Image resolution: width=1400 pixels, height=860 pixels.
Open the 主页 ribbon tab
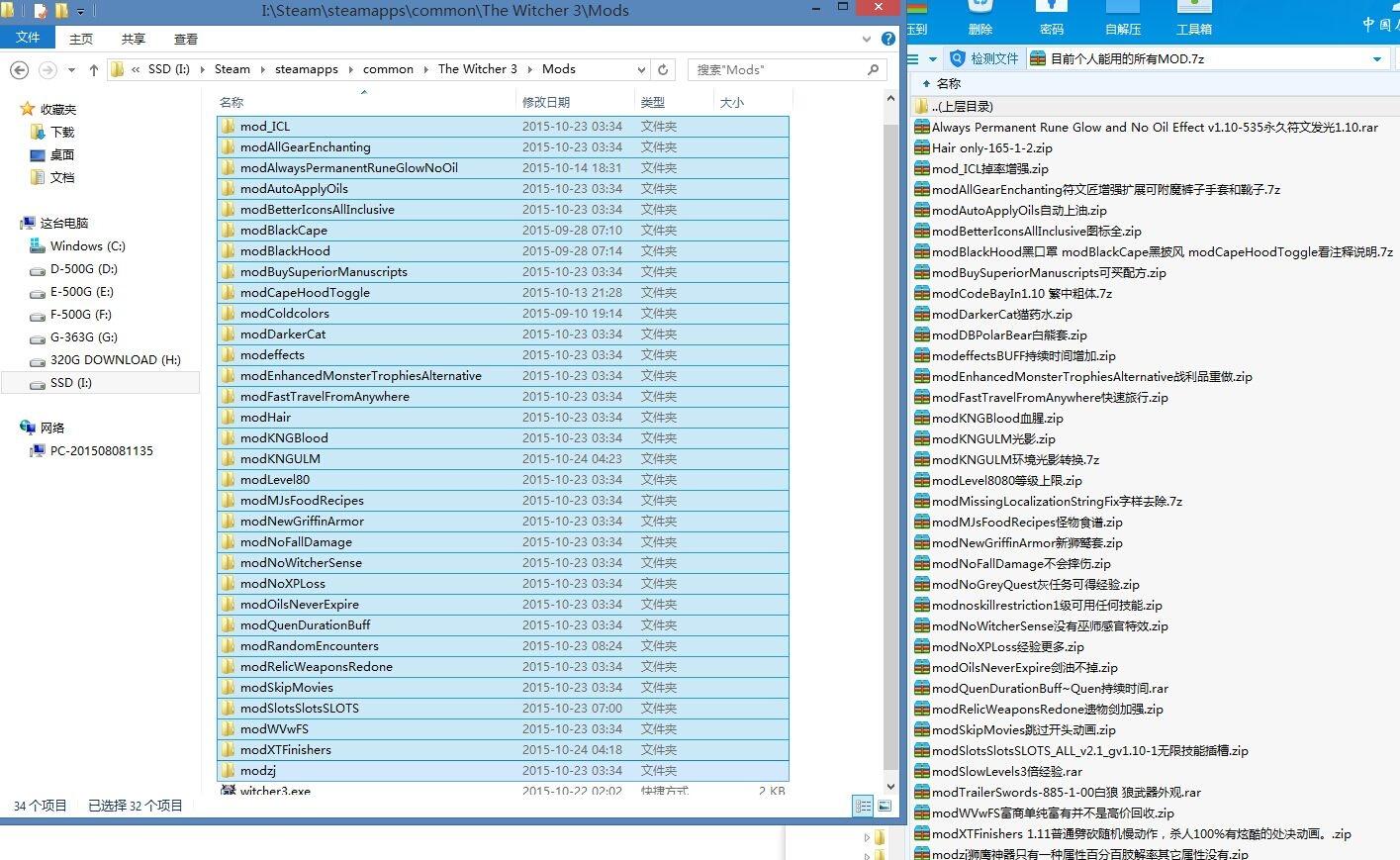[81, 39]
